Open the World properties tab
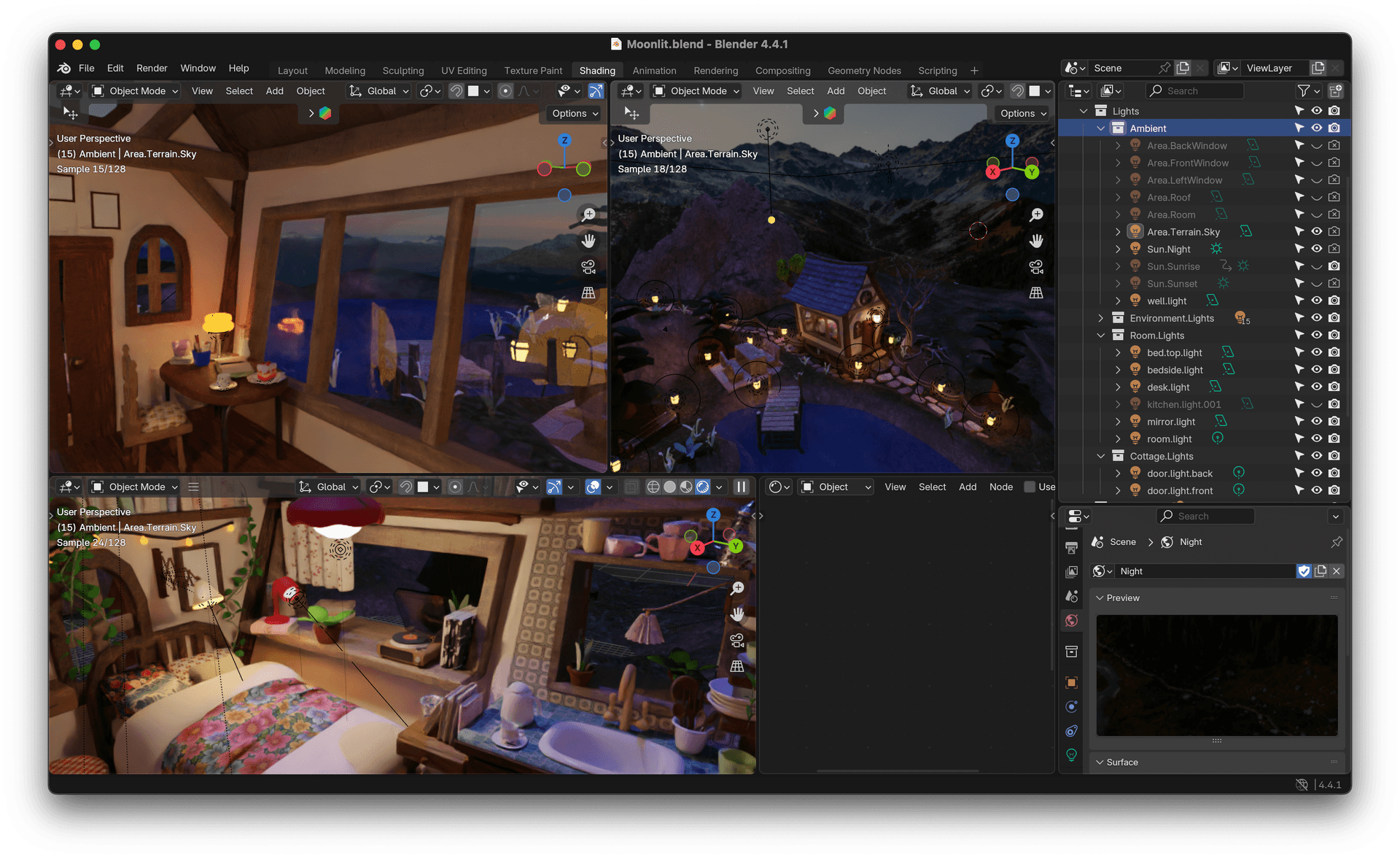This screenshot has width=1400, height=858. click(1071, 621)
